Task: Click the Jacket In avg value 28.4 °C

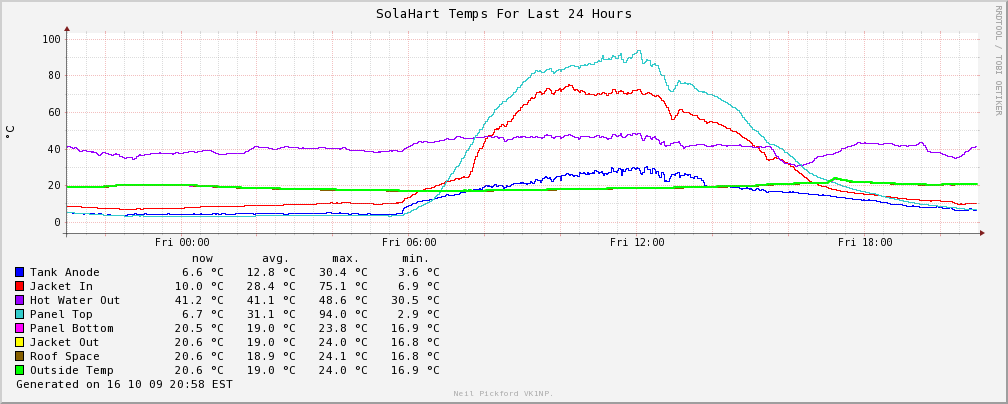Action: click(x=271, y=286)
